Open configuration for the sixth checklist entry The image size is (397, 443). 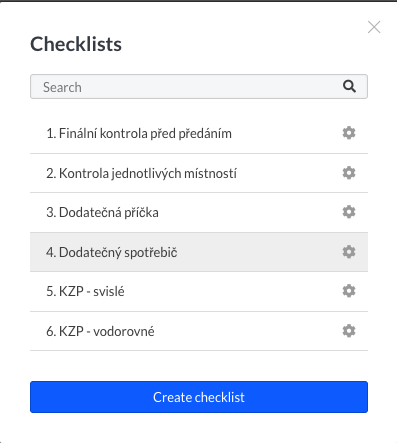click(349, 331)
